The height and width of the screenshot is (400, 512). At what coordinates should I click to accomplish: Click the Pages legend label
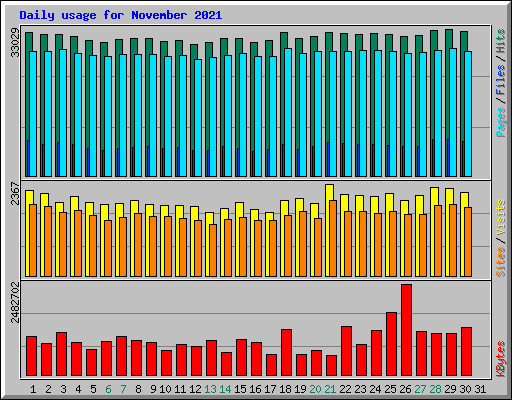(501, 122)
